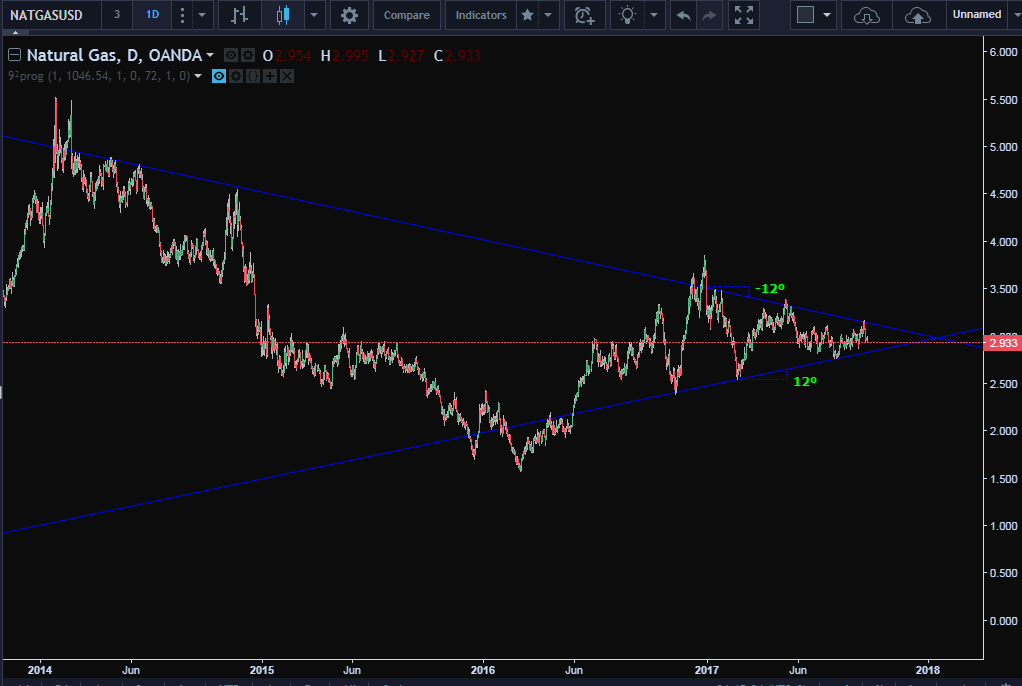Select the bar chart style icon
The image size is (1022, 686).
tap(238, 15)
